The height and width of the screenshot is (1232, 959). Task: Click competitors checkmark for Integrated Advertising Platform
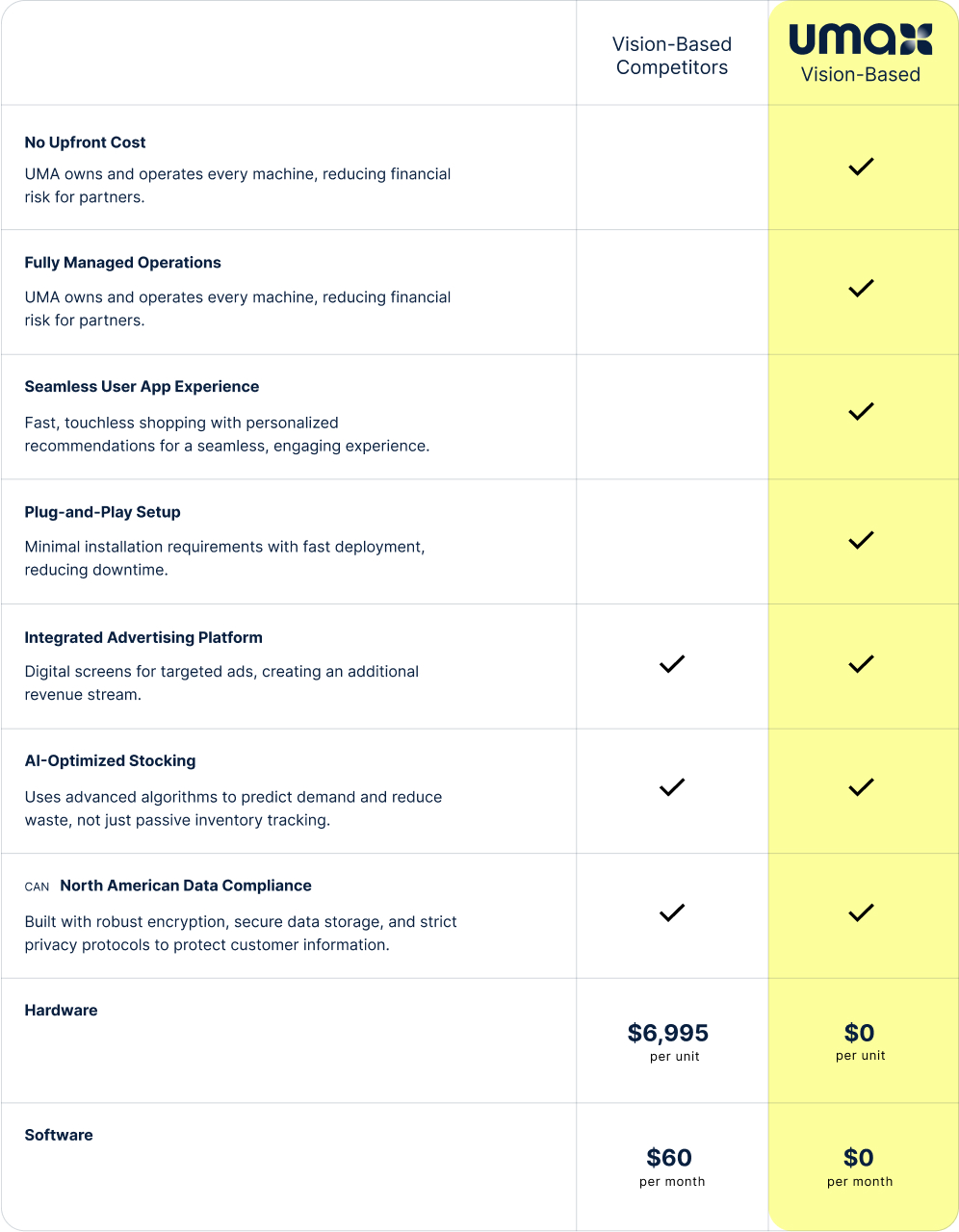(x=672, y=664)
